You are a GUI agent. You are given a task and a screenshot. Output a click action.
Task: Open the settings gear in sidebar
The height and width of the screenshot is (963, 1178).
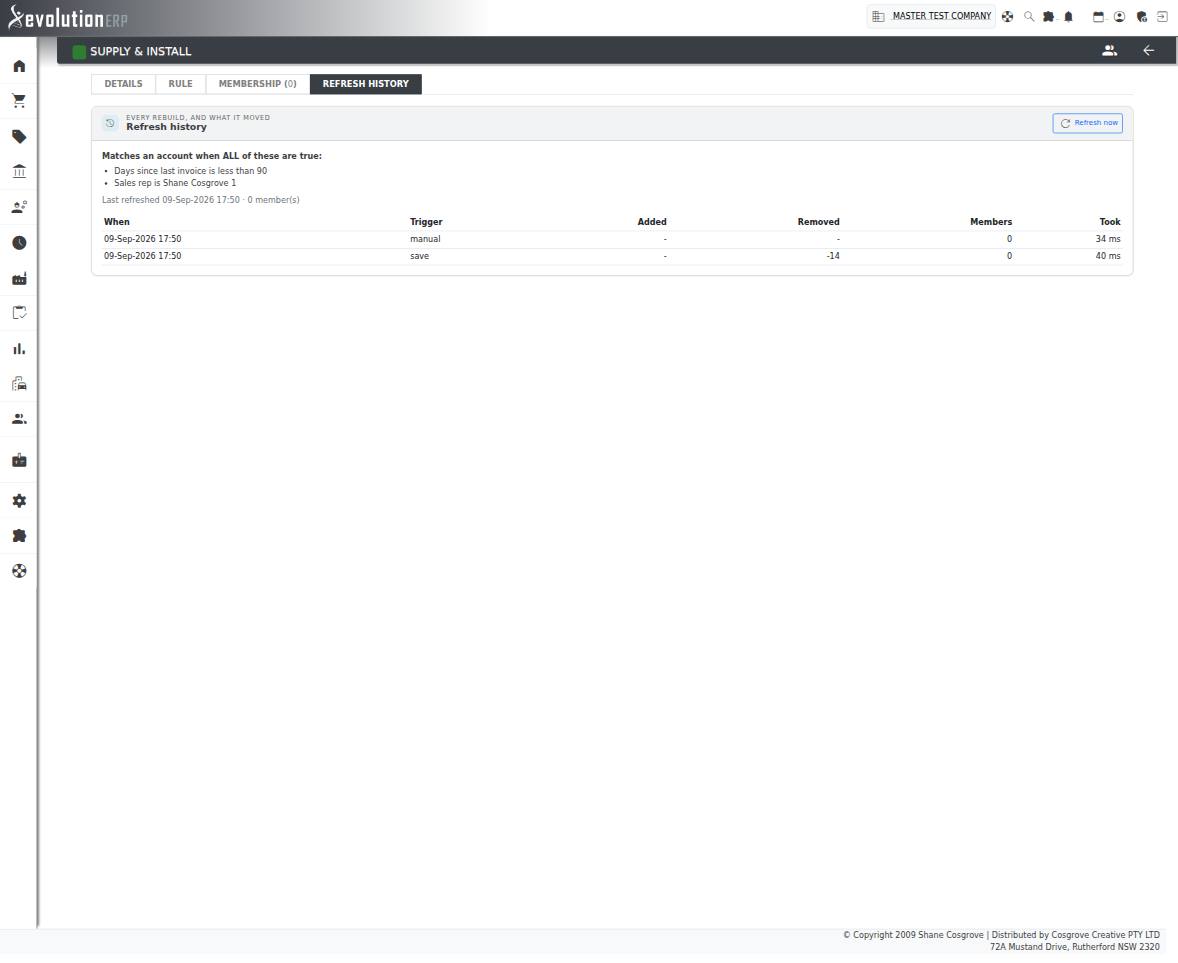point(20,501)
